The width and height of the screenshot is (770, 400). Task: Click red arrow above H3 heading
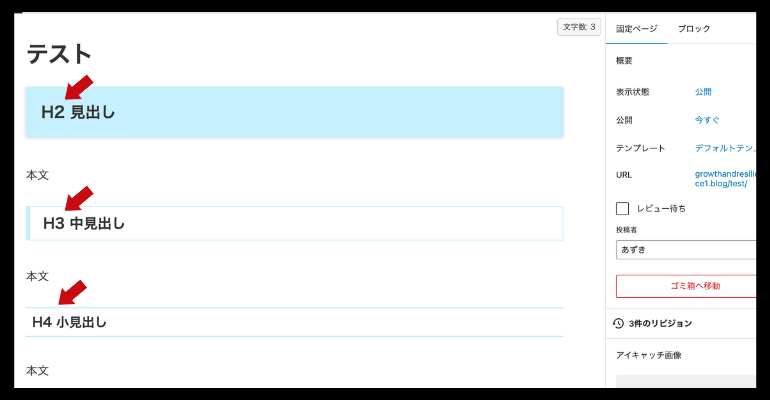79,198
